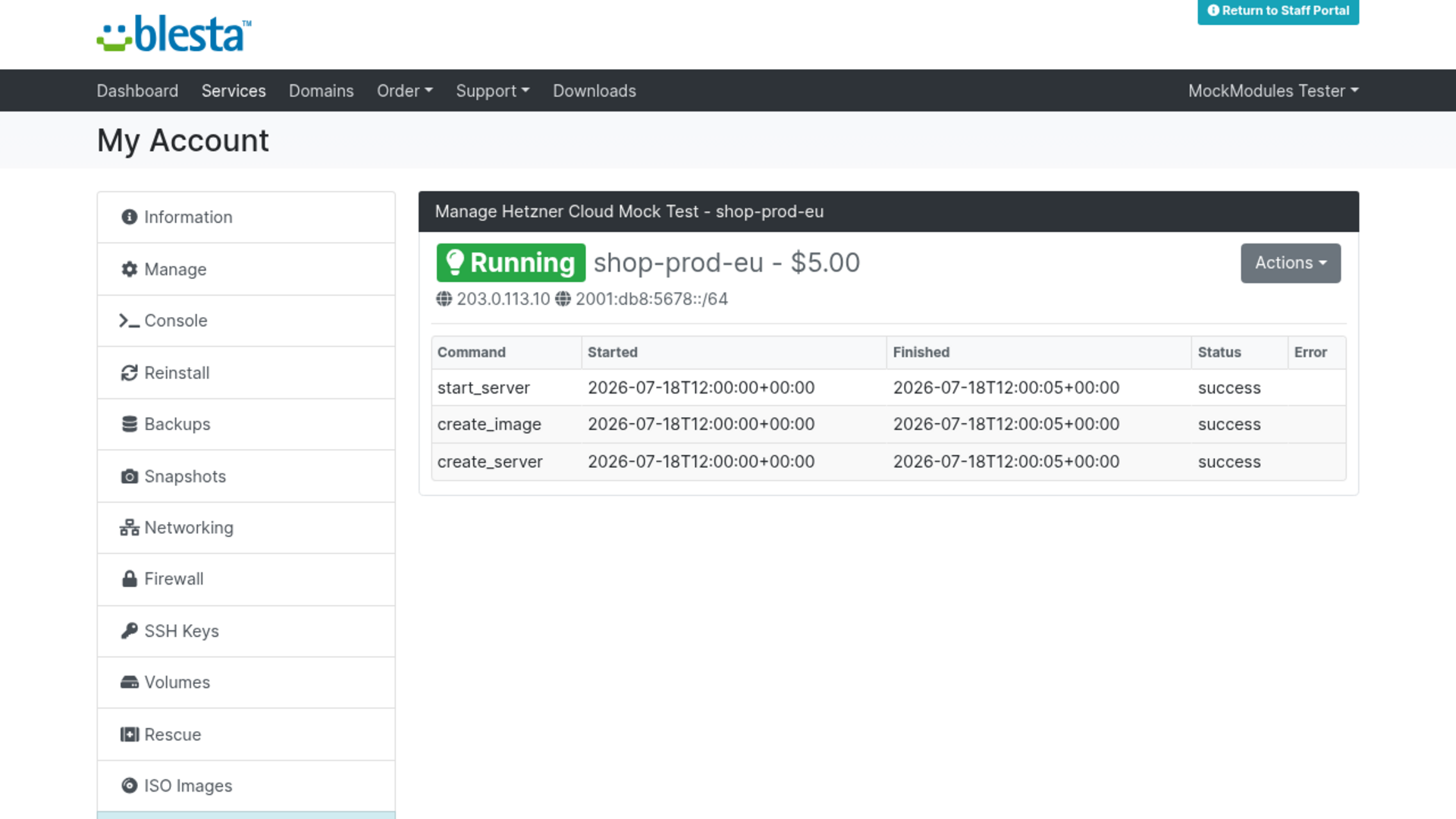Open the Manage sidebar tab
The height and width of the screenshot is (819, 1456).
point(246,269)
